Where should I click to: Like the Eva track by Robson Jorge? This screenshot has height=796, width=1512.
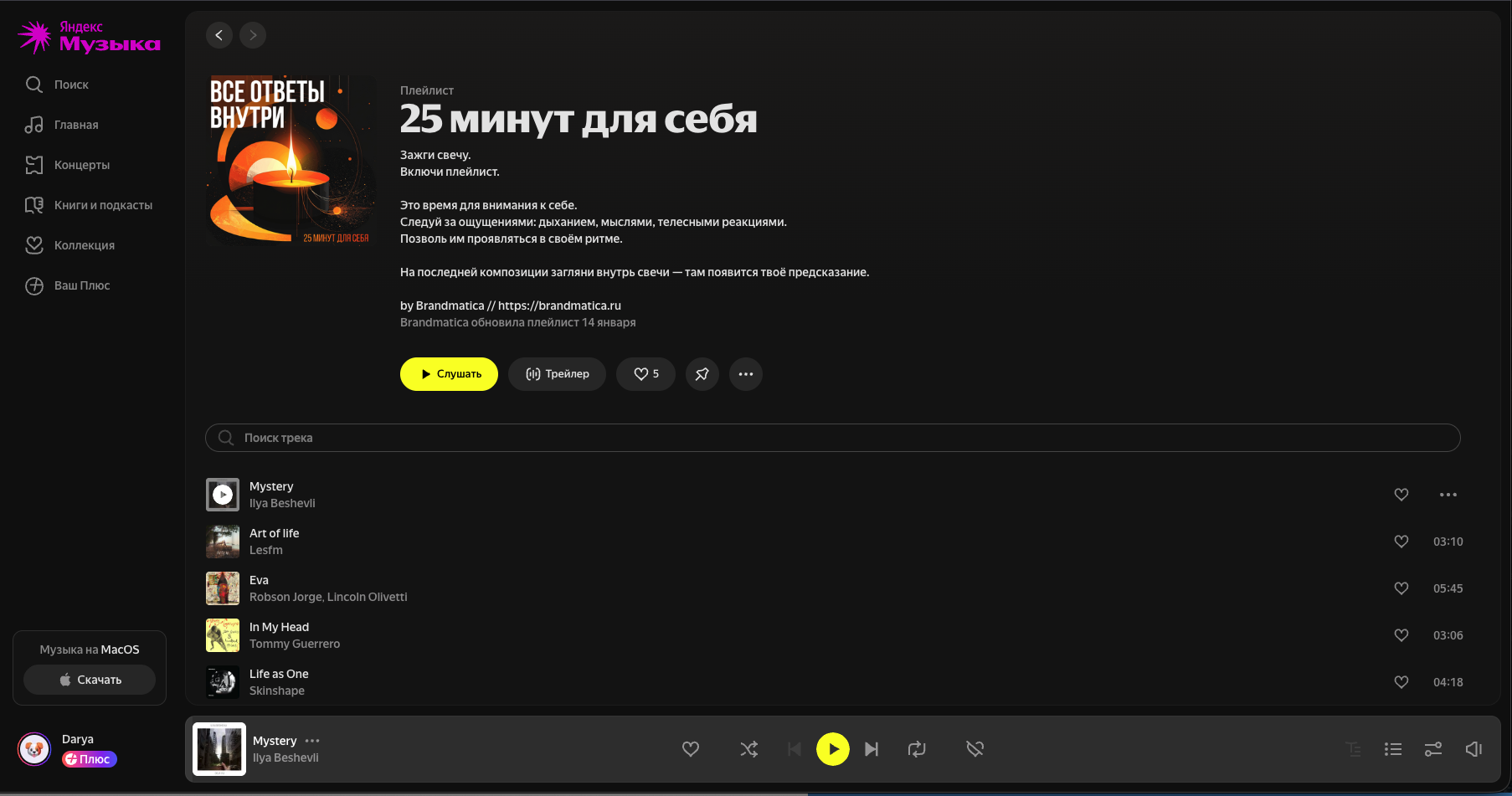pyautogui.click(x=1401, y=588)
